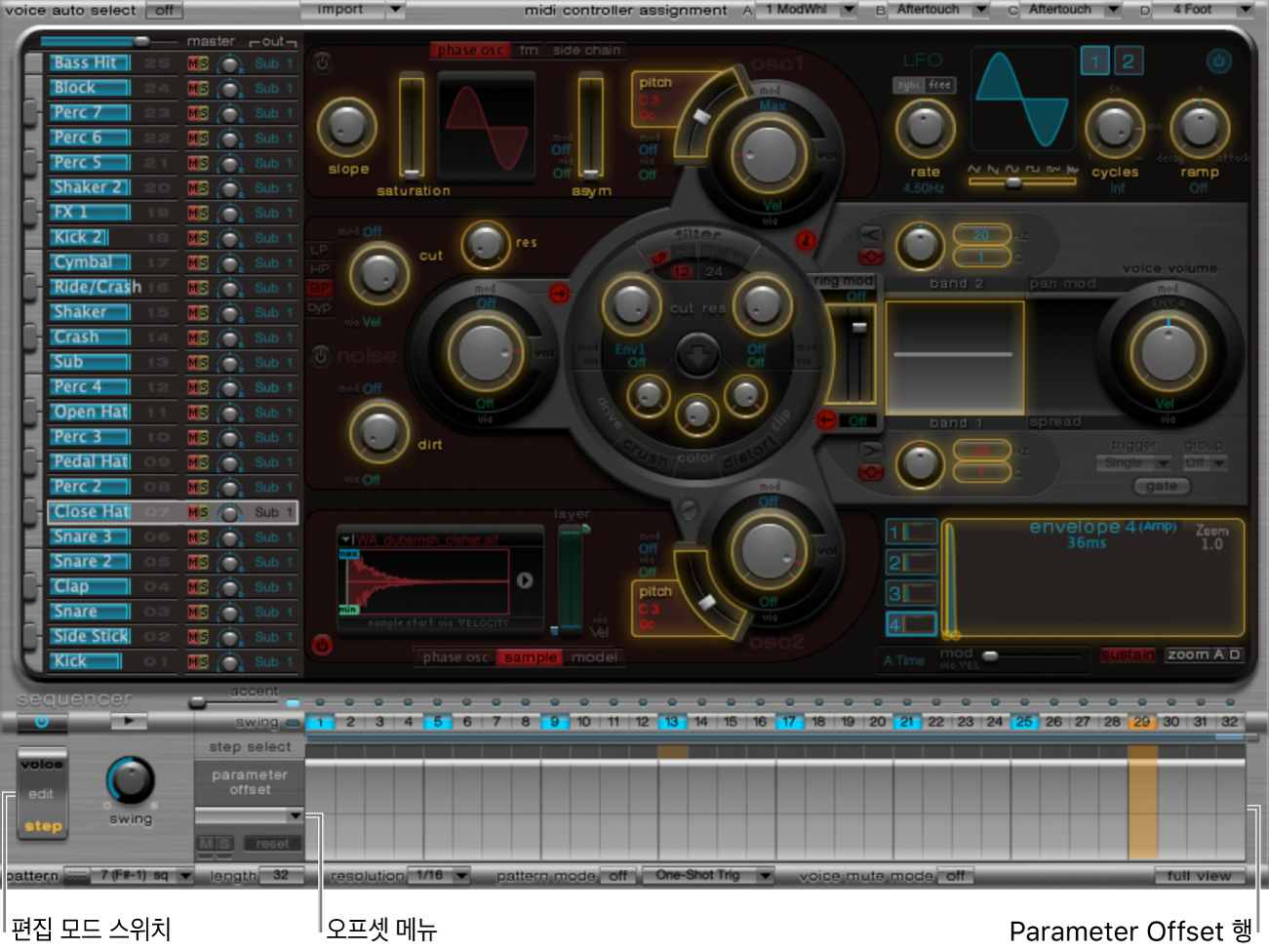The height and width of the screenshot is (952, 1269).
Task: Toggle the noise generator power icon
Action: (321, 356)
